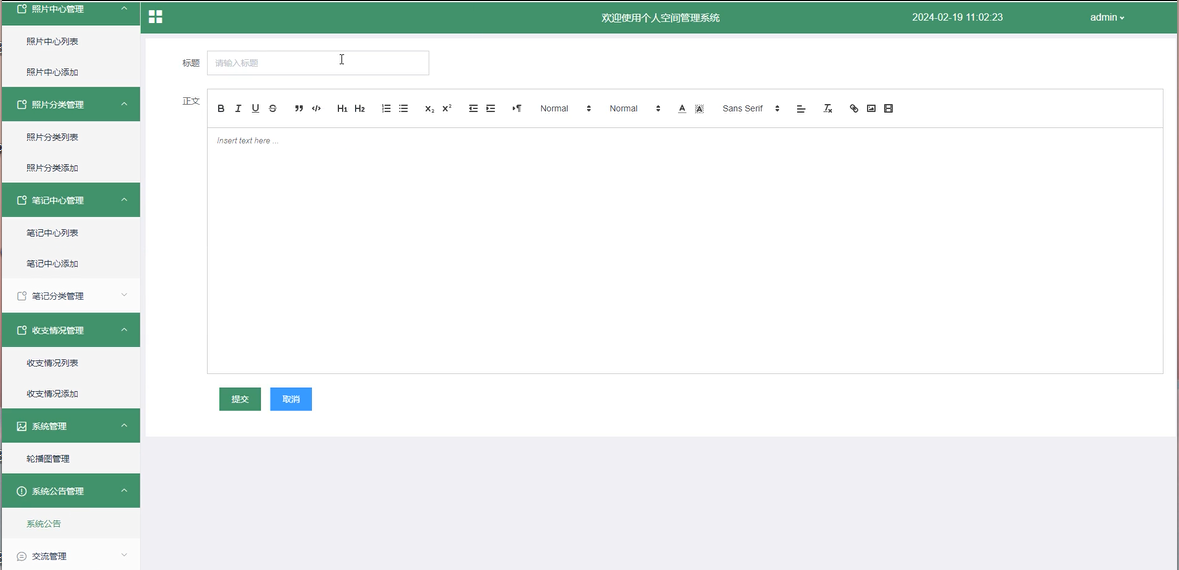Apply Heading 2 with the H2 icon
The height and width of the screenshot is (570, 1179).
point(359,109)
